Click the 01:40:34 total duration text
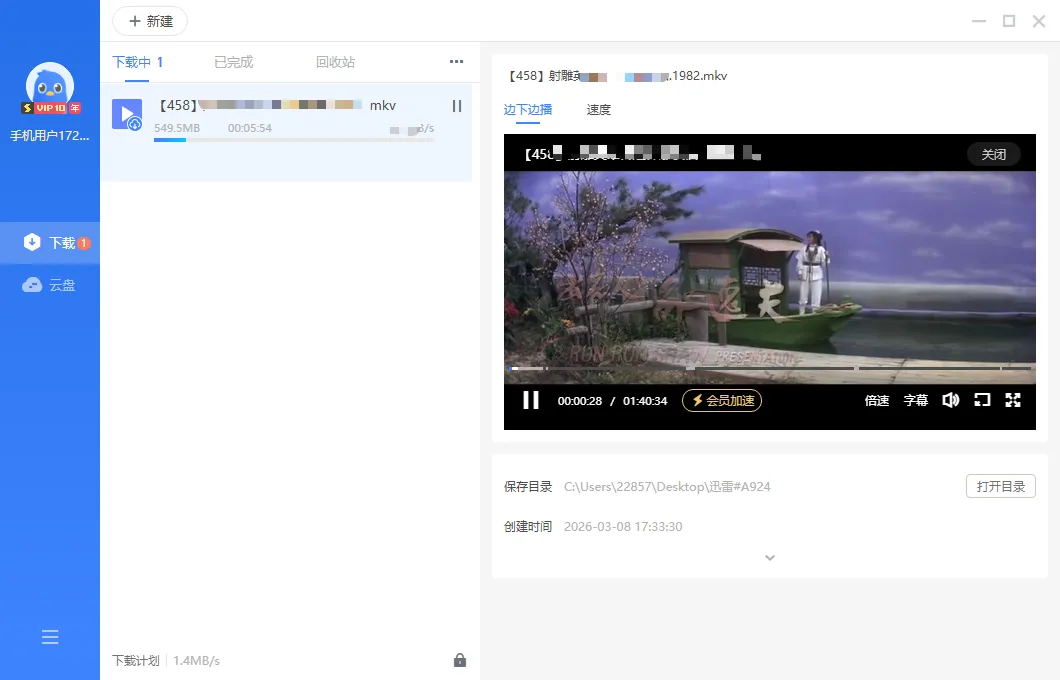 pyautogui.click(x=645, y=401)
